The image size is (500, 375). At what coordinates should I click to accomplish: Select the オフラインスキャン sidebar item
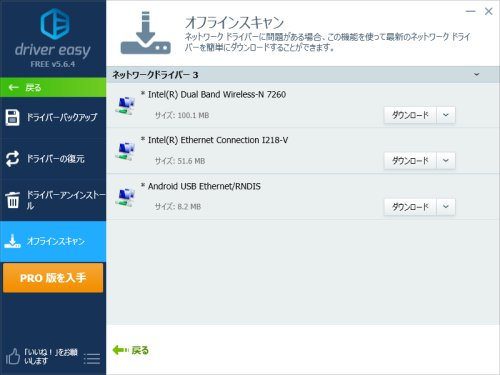(x=53, y=241)
